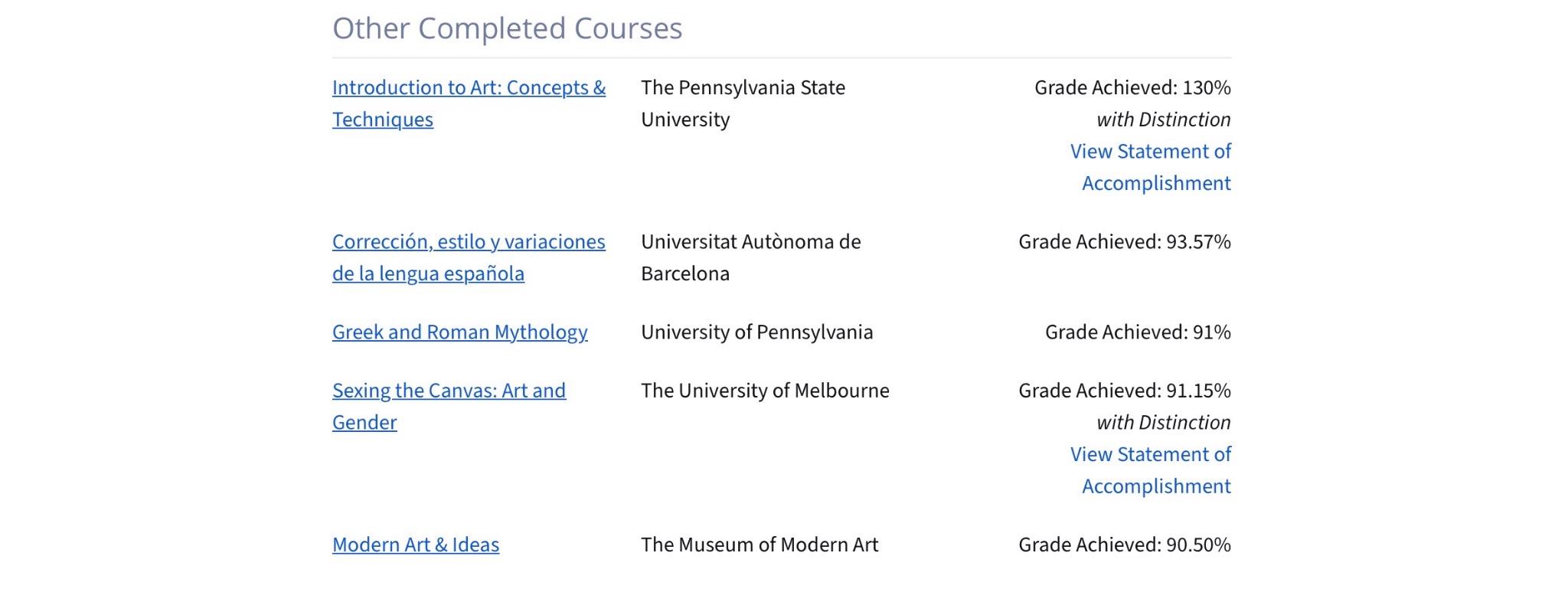Open Introduction to Art: Concepts & Techniques course
The image size is (1568, 602).
[468, 88]
